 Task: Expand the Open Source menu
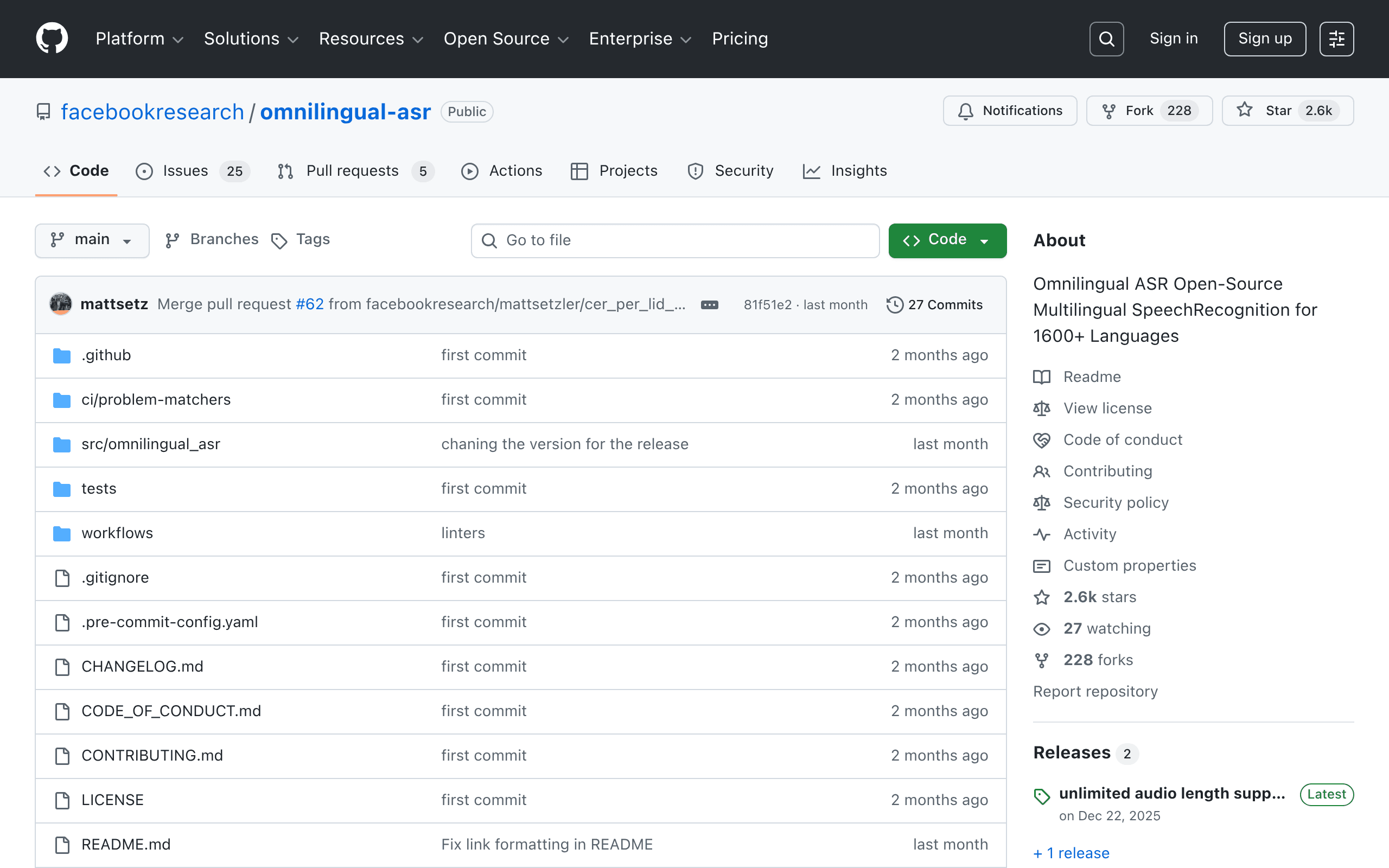(506, 39)
